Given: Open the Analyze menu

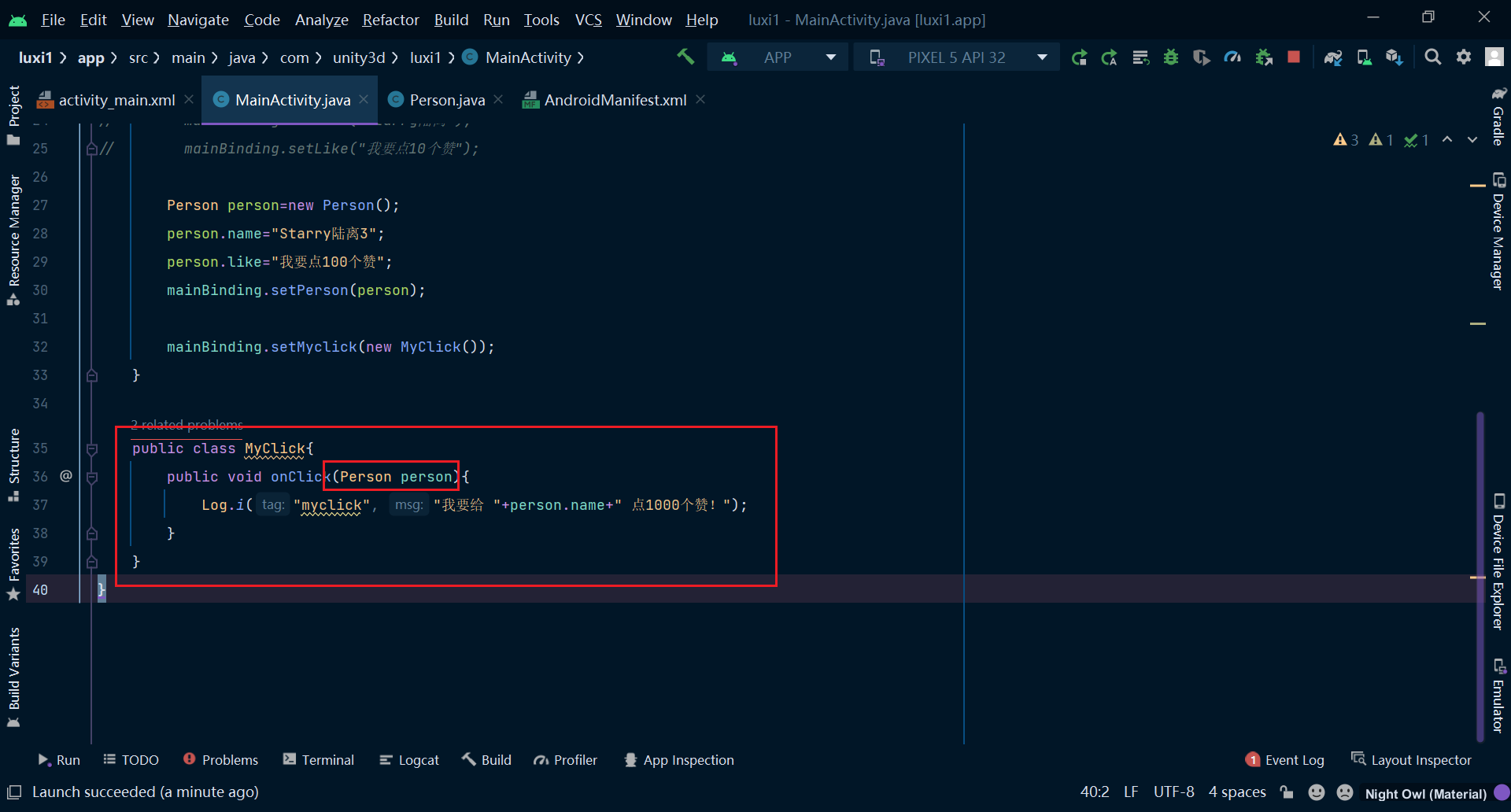Looking at the screenshot, I should tap(322, 20).
